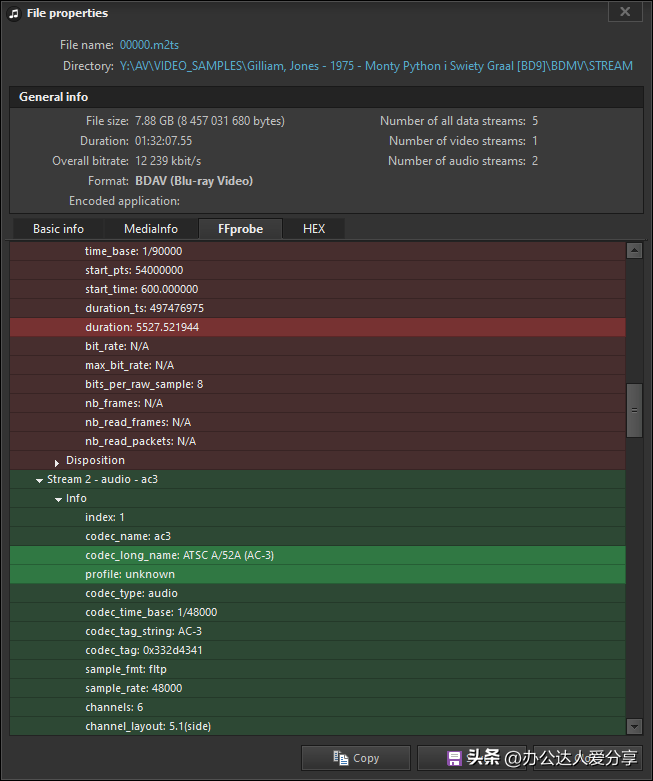This screenshot has width=653, height=781.
Task: Click the scrollbar down arrow
Action: pos(634,726)
